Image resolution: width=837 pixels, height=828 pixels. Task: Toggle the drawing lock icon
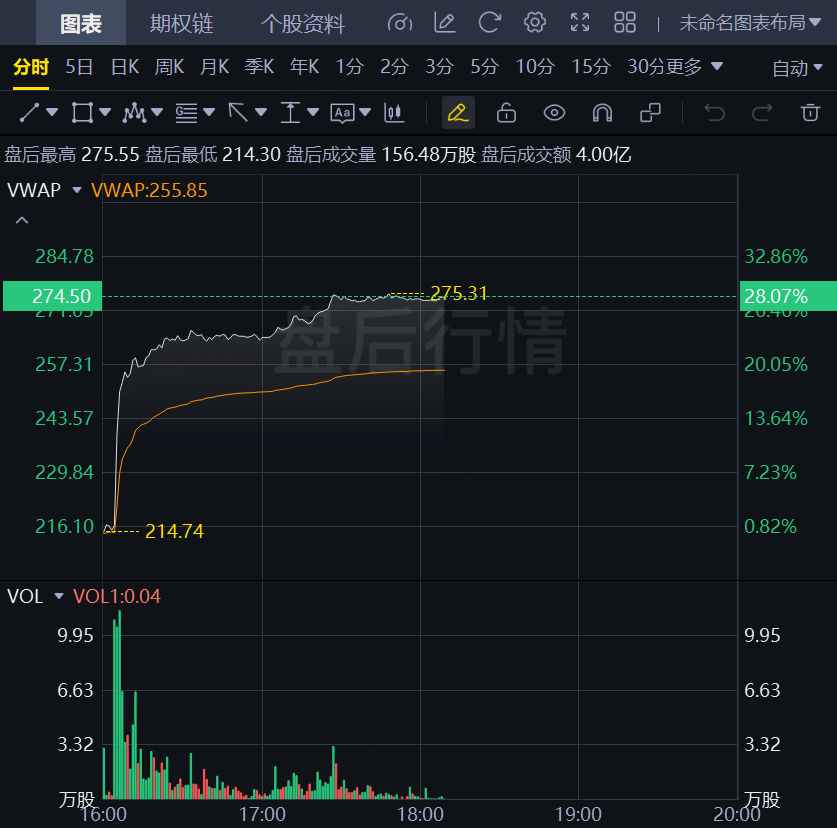pyautogui.click(x=506, y=113)
